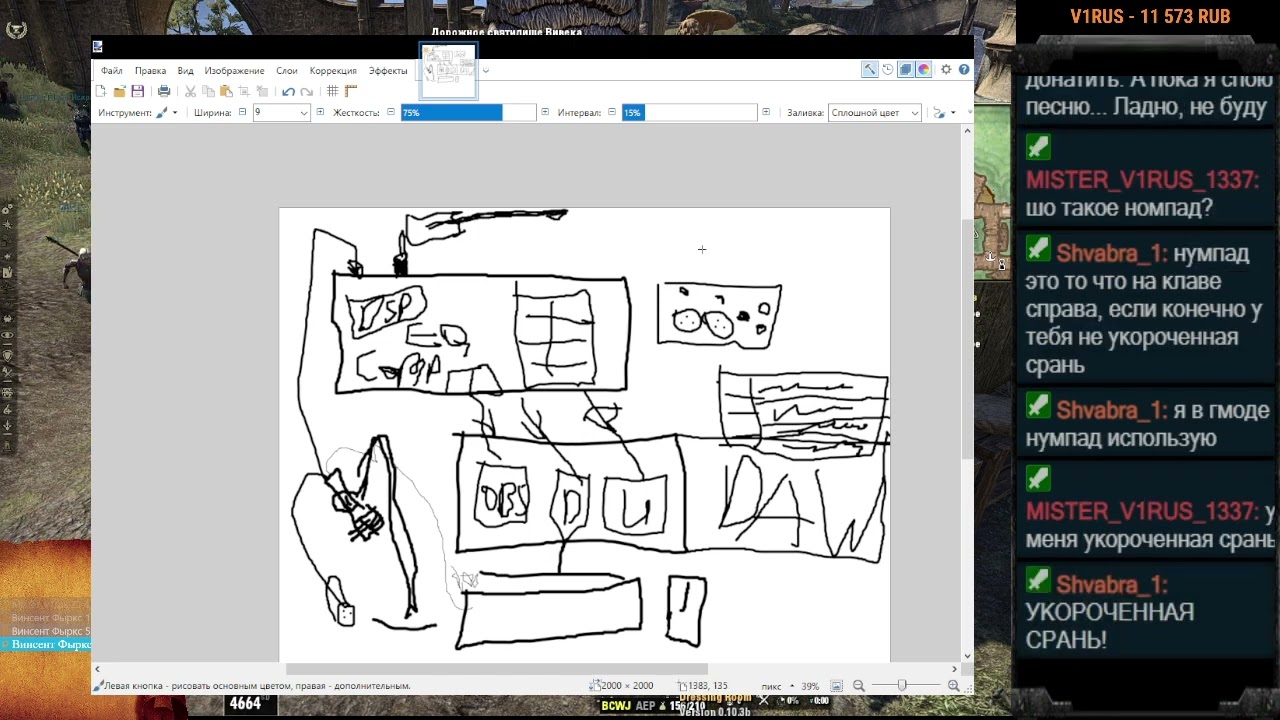Print the image using printer icon
The width and height of the screenshot is (1280, 720).
[164, 91]
